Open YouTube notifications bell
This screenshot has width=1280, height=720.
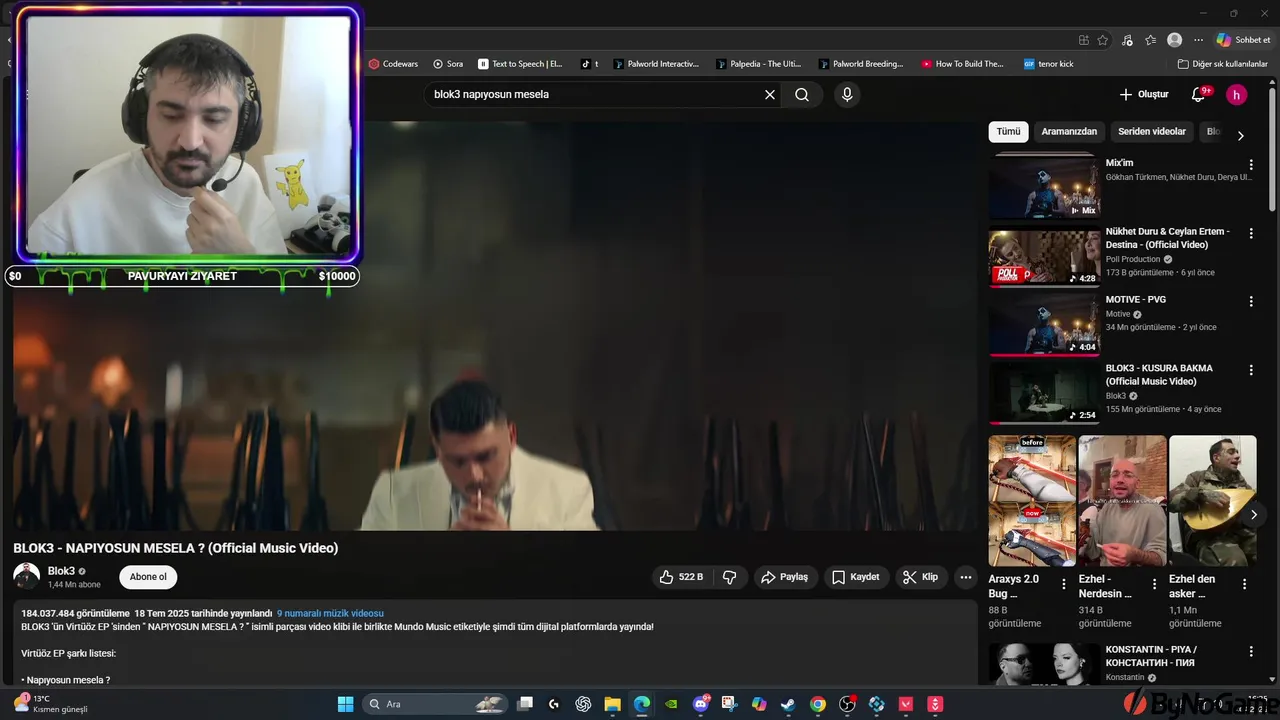point(1198,94)
